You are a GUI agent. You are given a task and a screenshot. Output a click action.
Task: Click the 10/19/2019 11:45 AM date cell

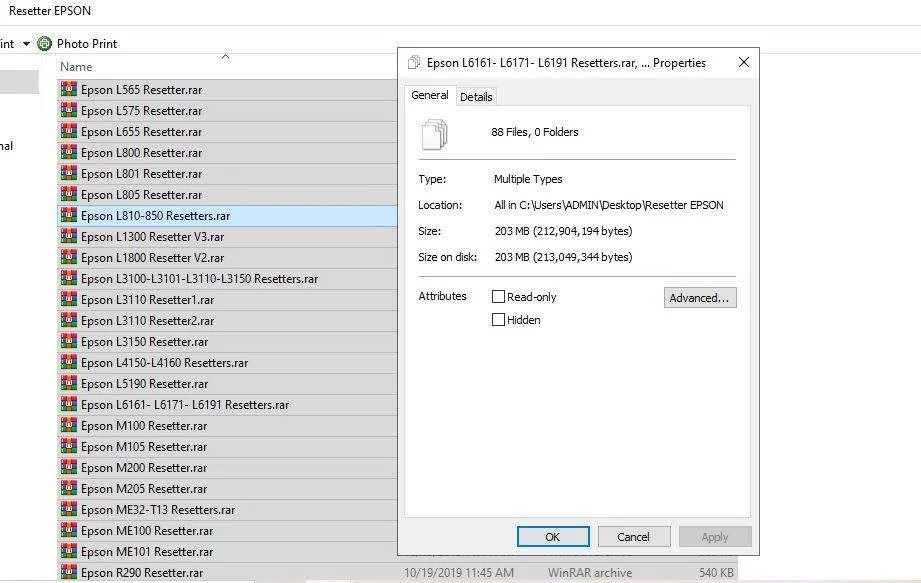click(x=459, y=573)
